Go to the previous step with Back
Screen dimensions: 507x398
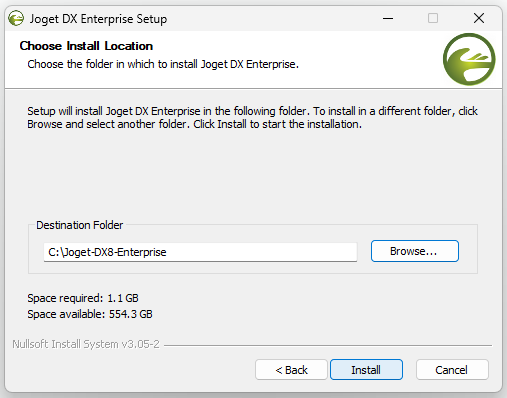pyautogui.click(x=291, y=369)
